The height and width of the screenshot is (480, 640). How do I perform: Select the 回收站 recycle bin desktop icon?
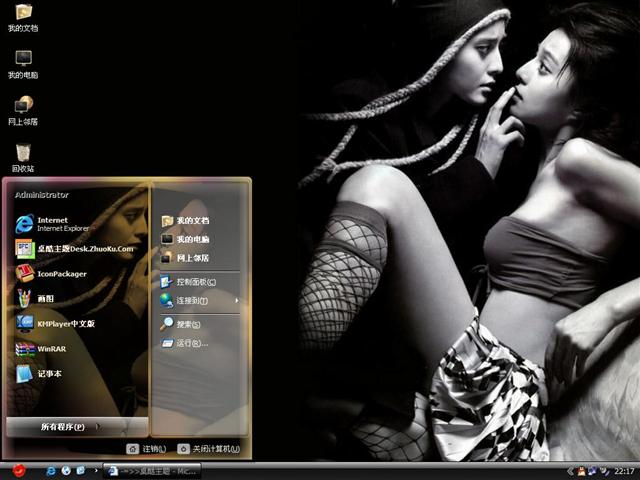pyautogui.click(x=23, y=158)
